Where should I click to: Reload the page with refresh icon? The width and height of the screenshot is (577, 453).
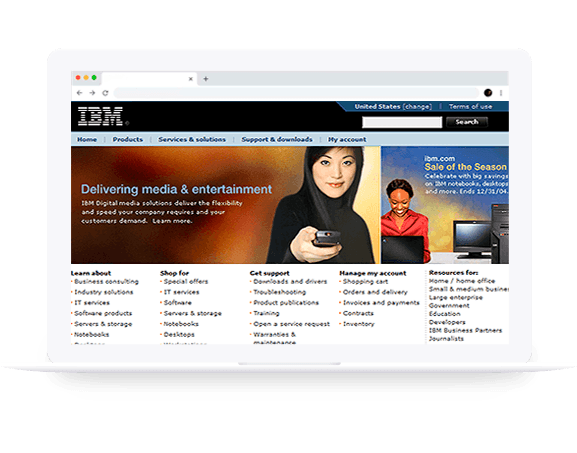coord(105,93)
